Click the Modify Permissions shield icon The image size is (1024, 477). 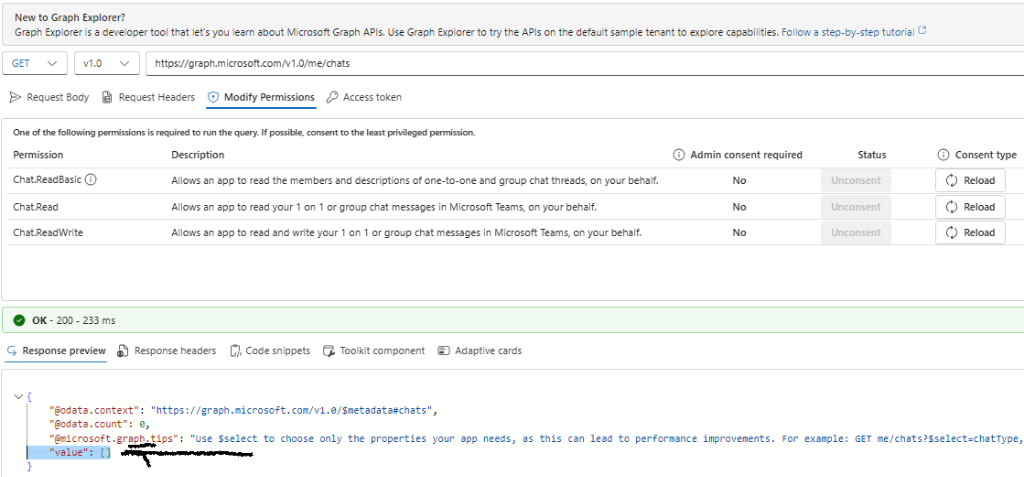(x=213, y=97)
